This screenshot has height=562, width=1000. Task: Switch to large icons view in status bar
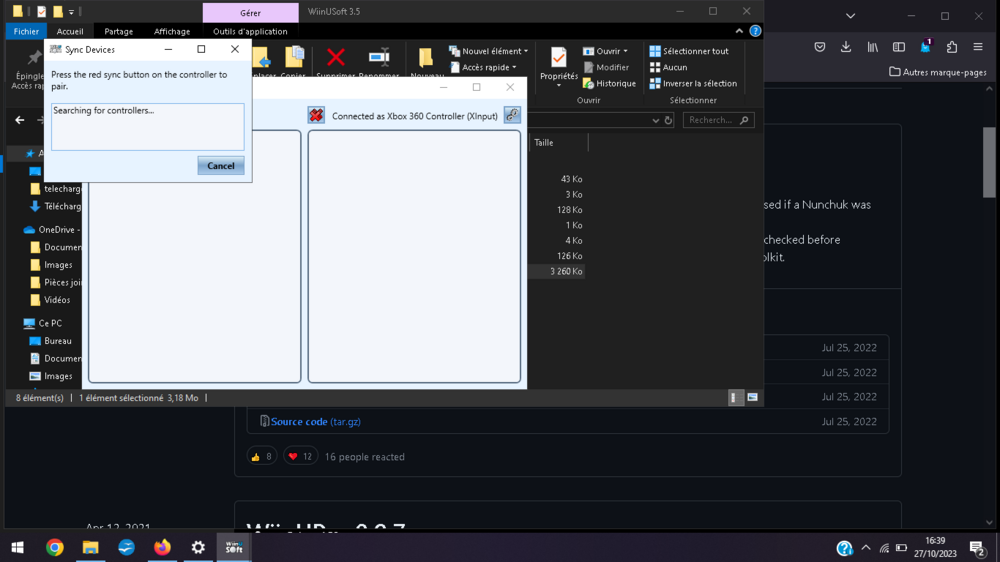coord(752,398)
